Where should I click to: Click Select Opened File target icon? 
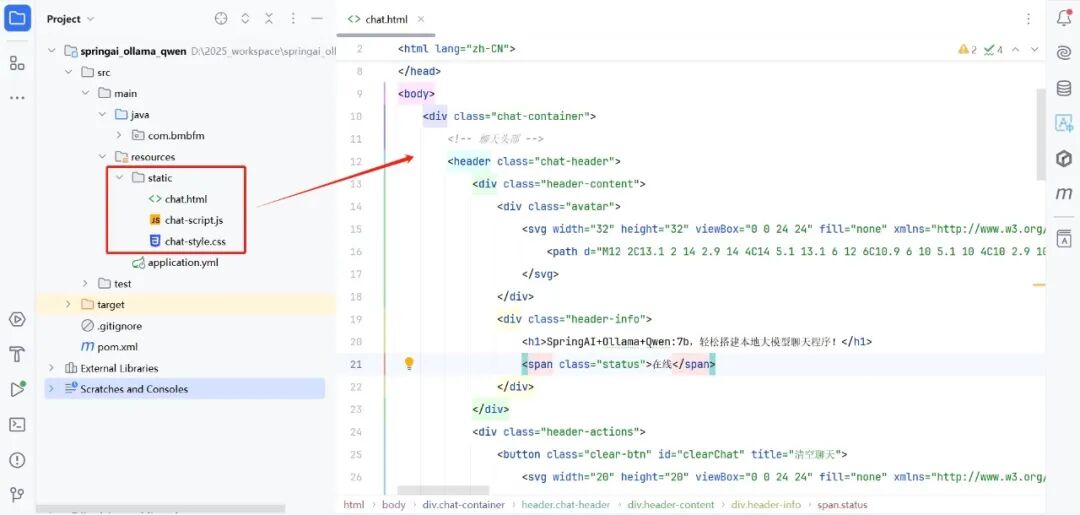pyautogui.click(x=221, y=19)
